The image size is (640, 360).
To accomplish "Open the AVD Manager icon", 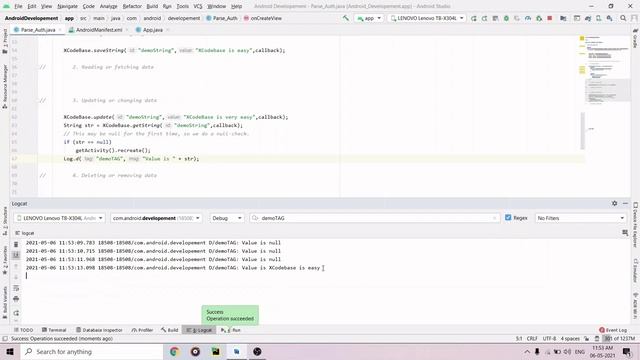I will click(598, 18).
